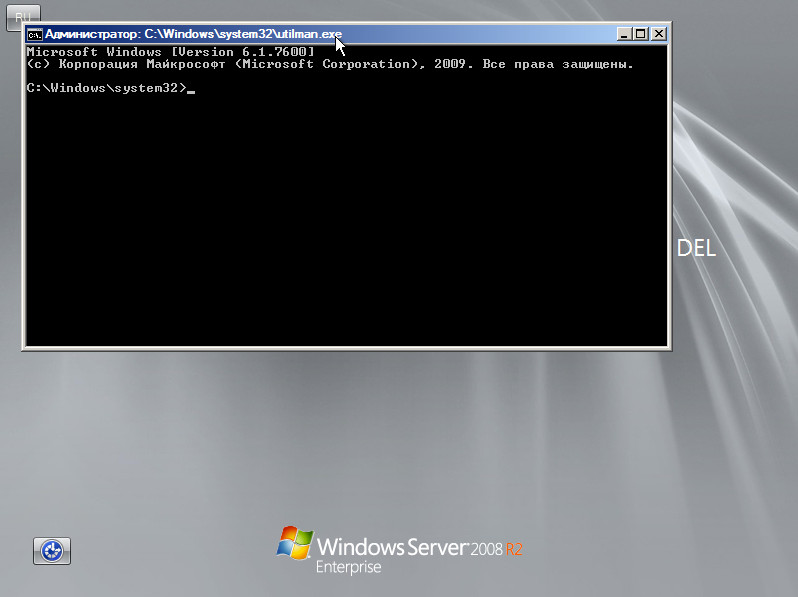The image size is (798, 597).
Task: Open the Ease of Access button
Action: coord(52,550)
